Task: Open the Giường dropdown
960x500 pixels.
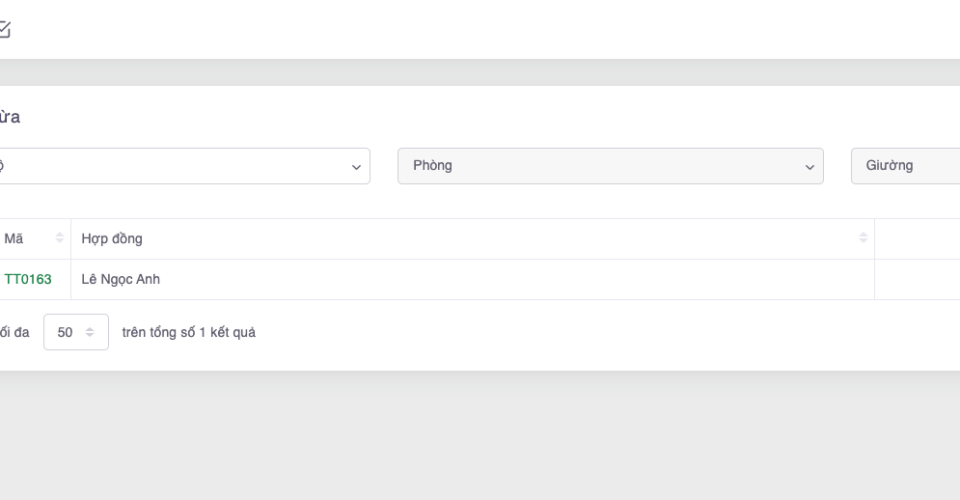Action: (x=905, y=166)
